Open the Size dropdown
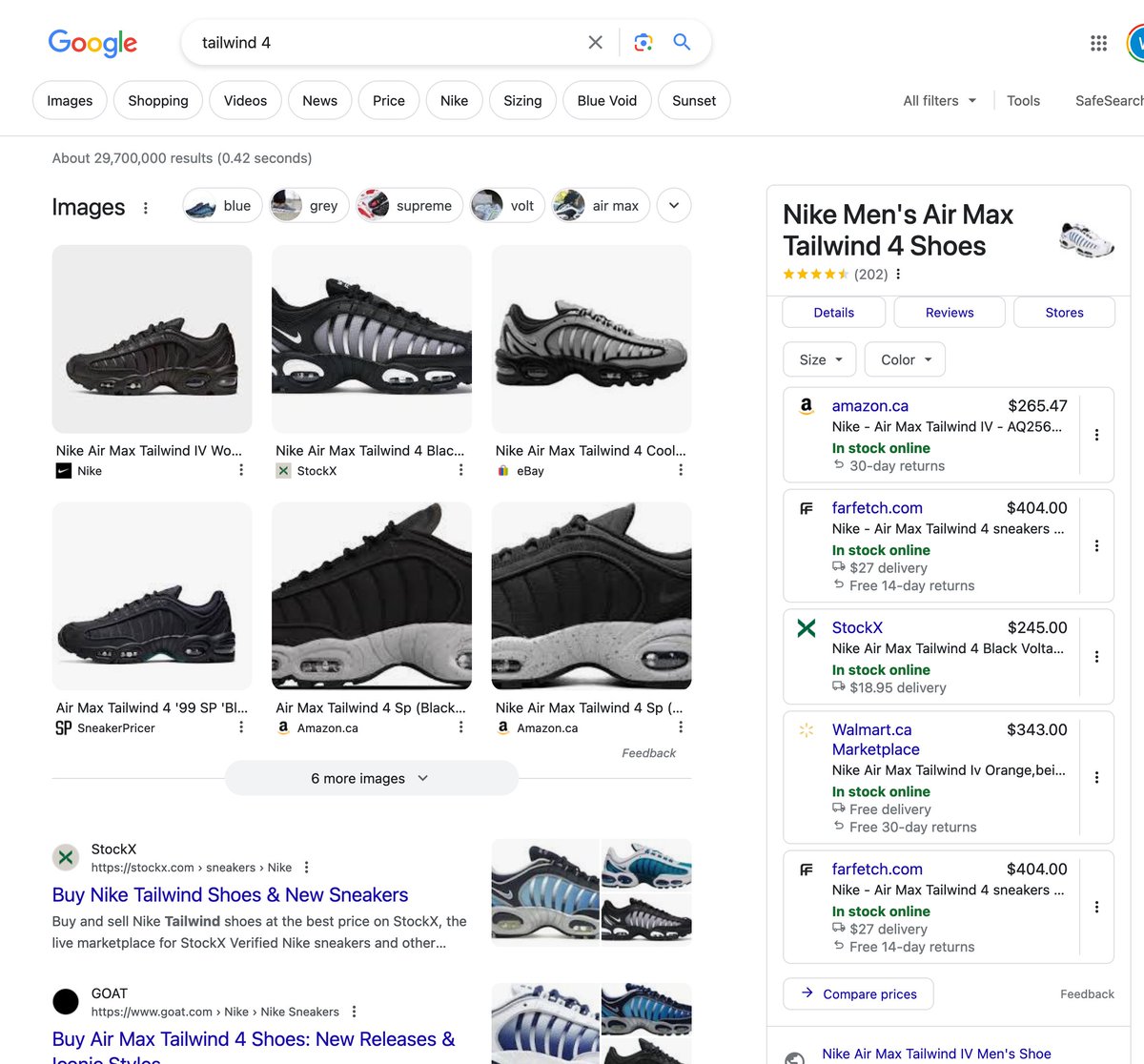The width and height of the screenshot is (1144, 1064). 820,359
